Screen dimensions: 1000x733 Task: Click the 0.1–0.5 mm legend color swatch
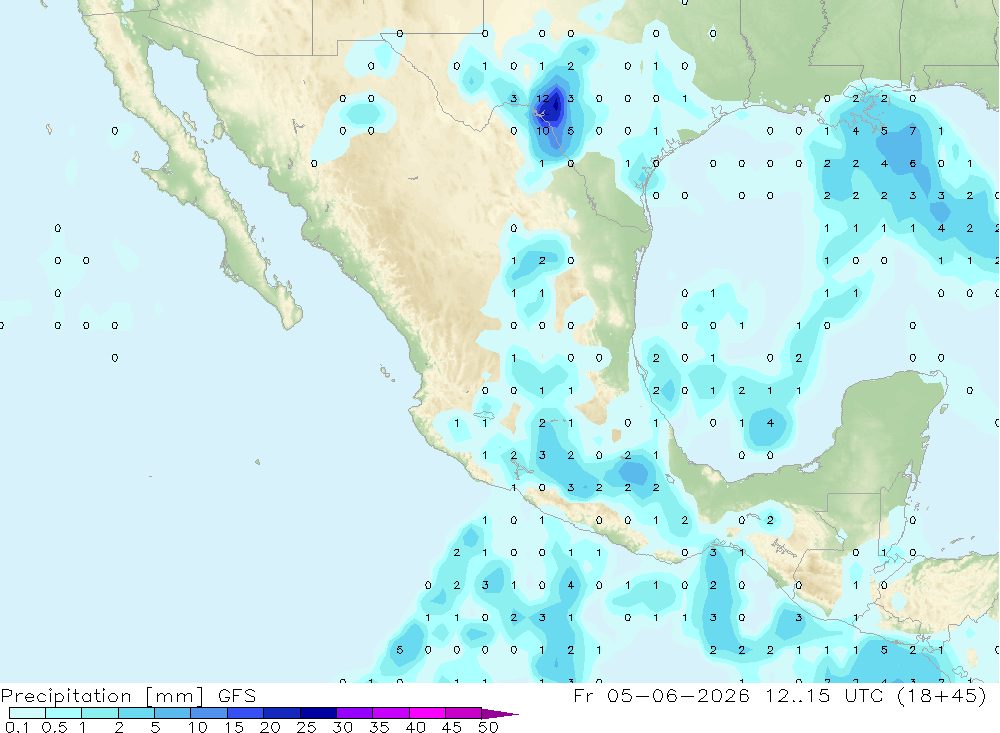tap(27, 713)
